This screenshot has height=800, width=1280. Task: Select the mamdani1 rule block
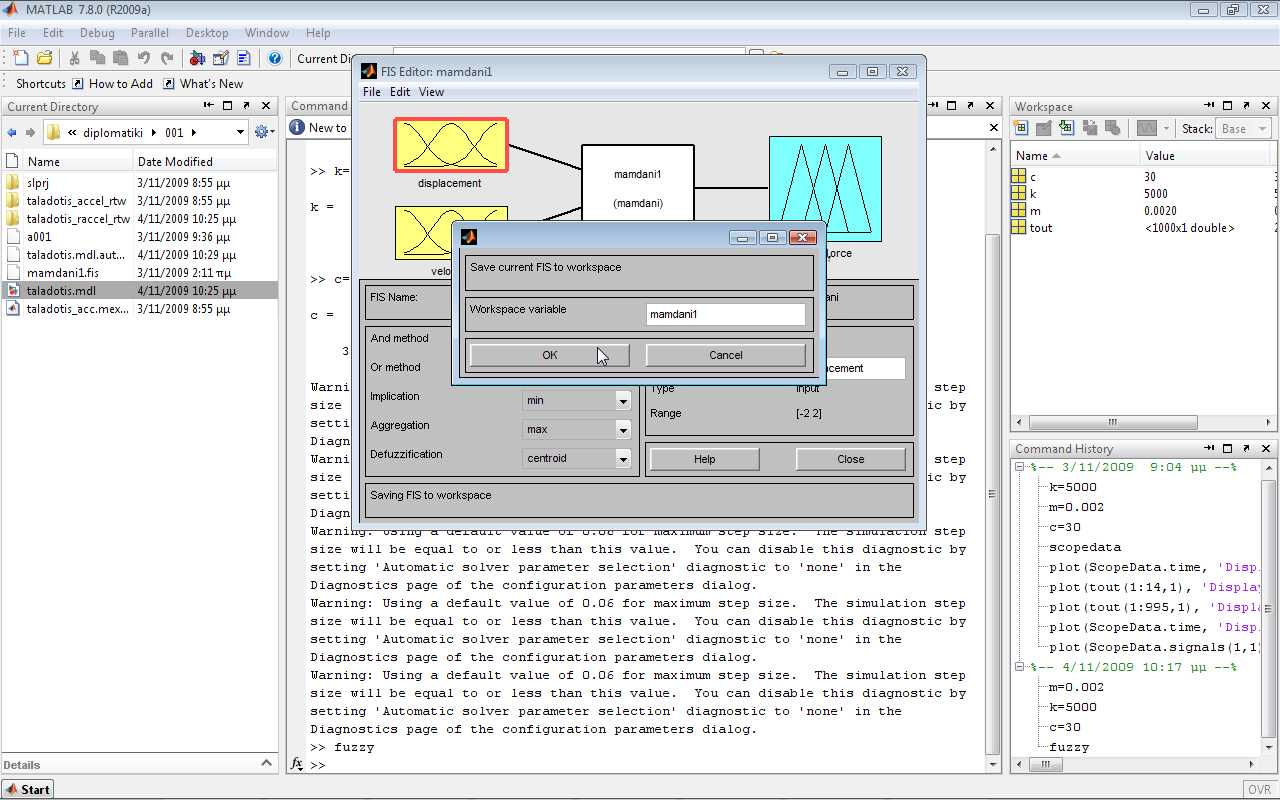(x=638, y=184)
